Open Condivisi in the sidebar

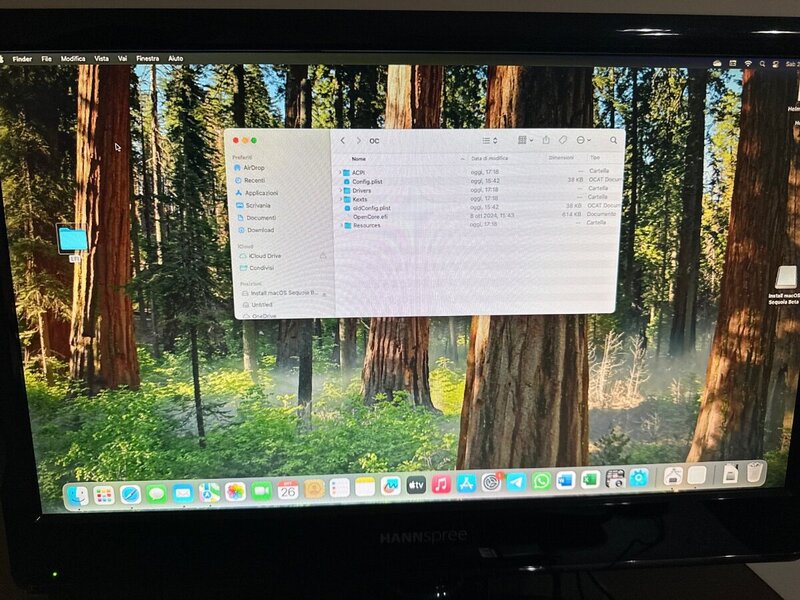257,268
